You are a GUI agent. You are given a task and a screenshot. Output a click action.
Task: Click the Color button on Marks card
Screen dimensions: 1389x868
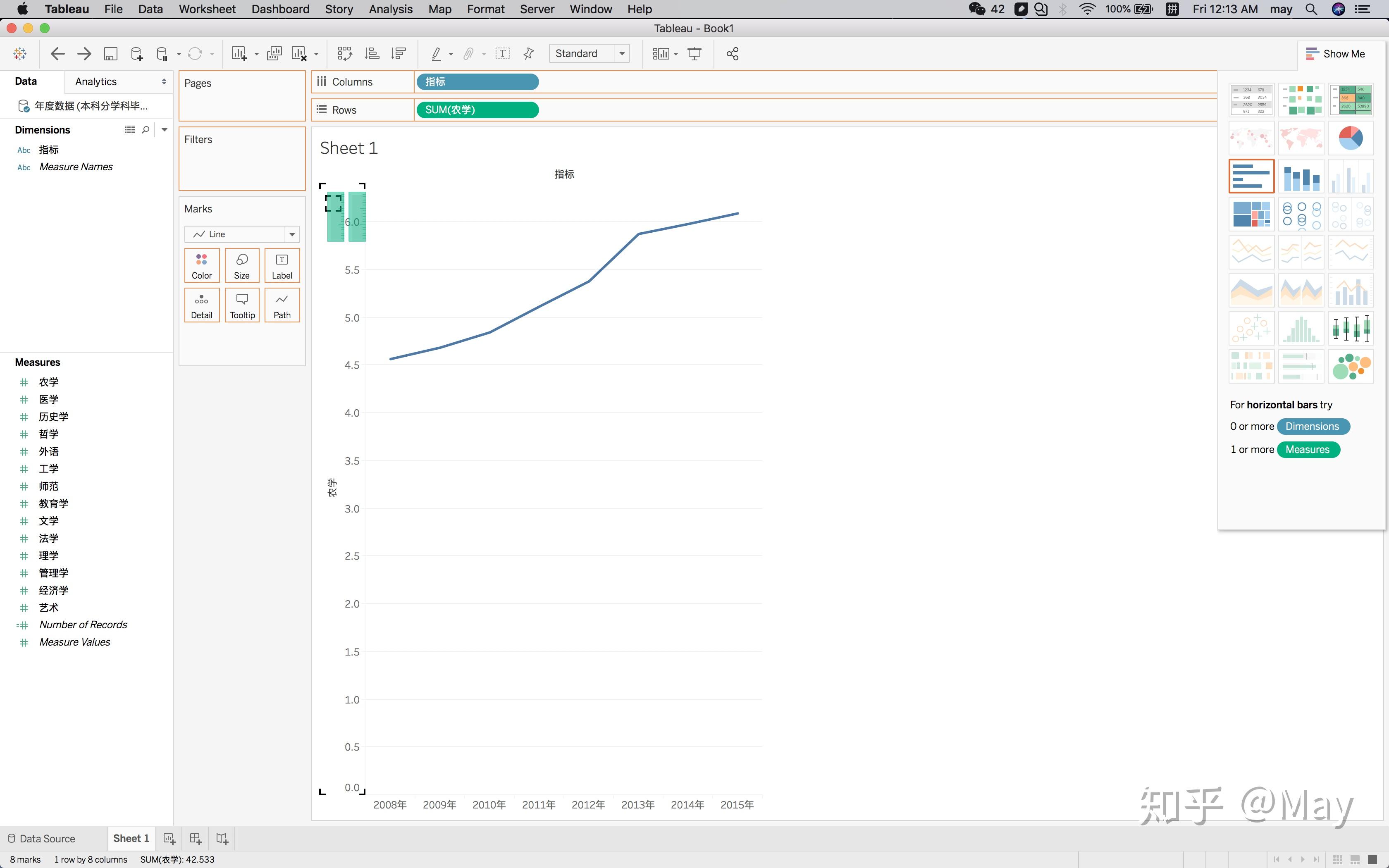click(x=201, y=265)
